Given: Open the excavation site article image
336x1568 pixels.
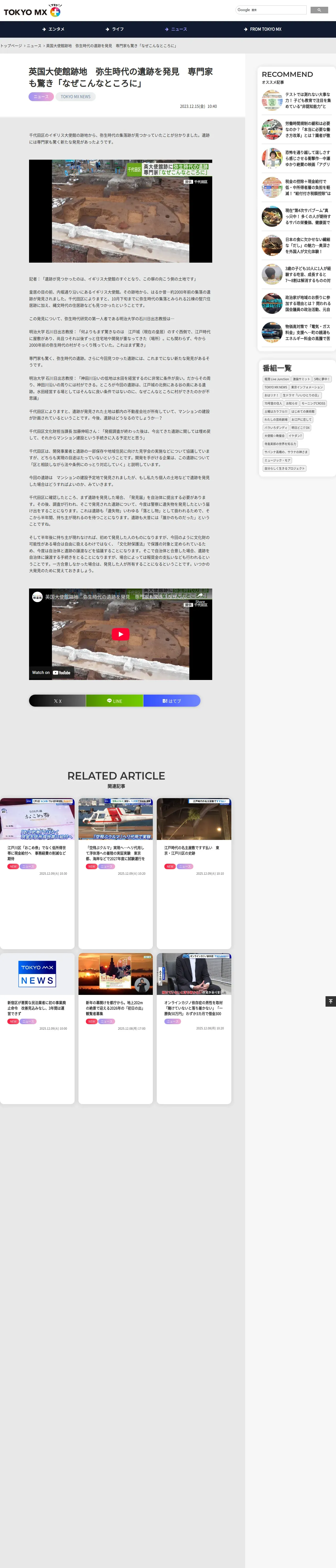Looking at the screenshot, I should click(121, 211).
